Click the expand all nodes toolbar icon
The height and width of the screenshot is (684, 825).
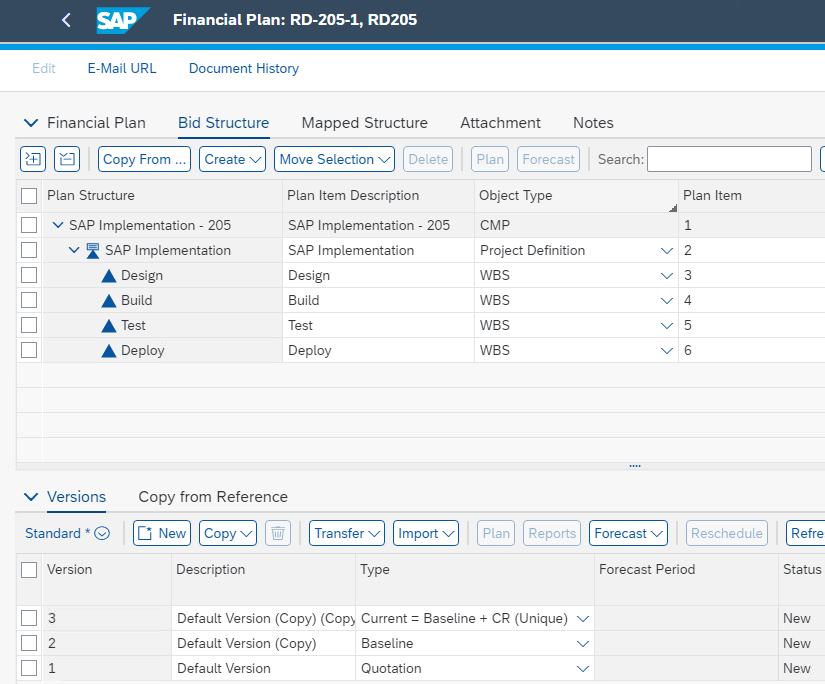33,159
